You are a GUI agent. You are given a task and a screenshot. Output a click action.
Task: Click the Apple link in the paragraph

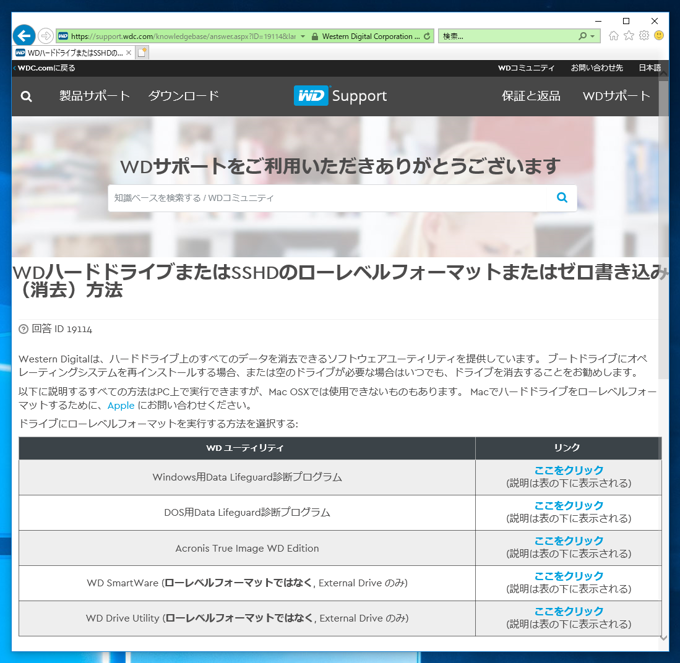[x=121, y=406]
